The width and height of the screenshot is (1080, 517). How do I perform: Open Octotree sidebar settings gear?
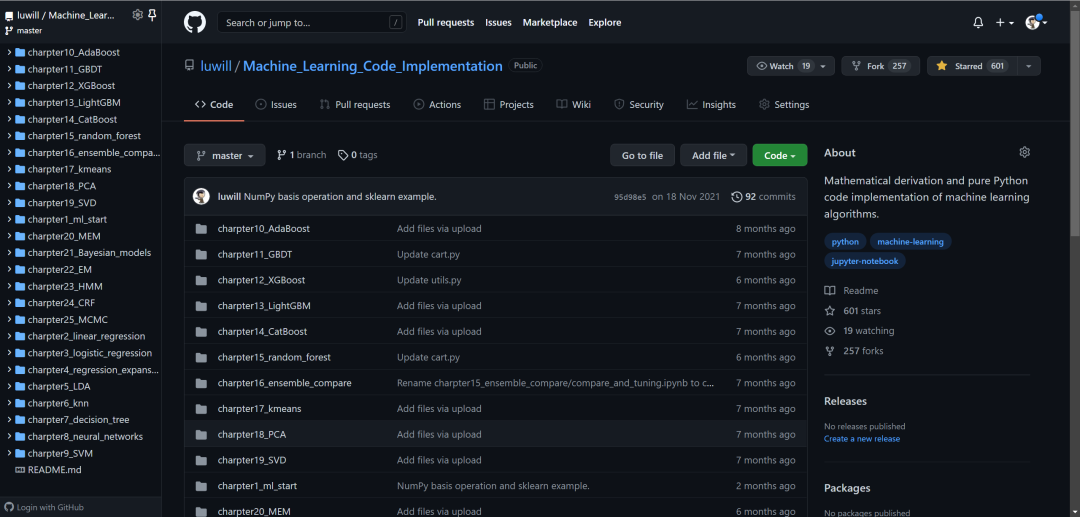tap(137, 14)
